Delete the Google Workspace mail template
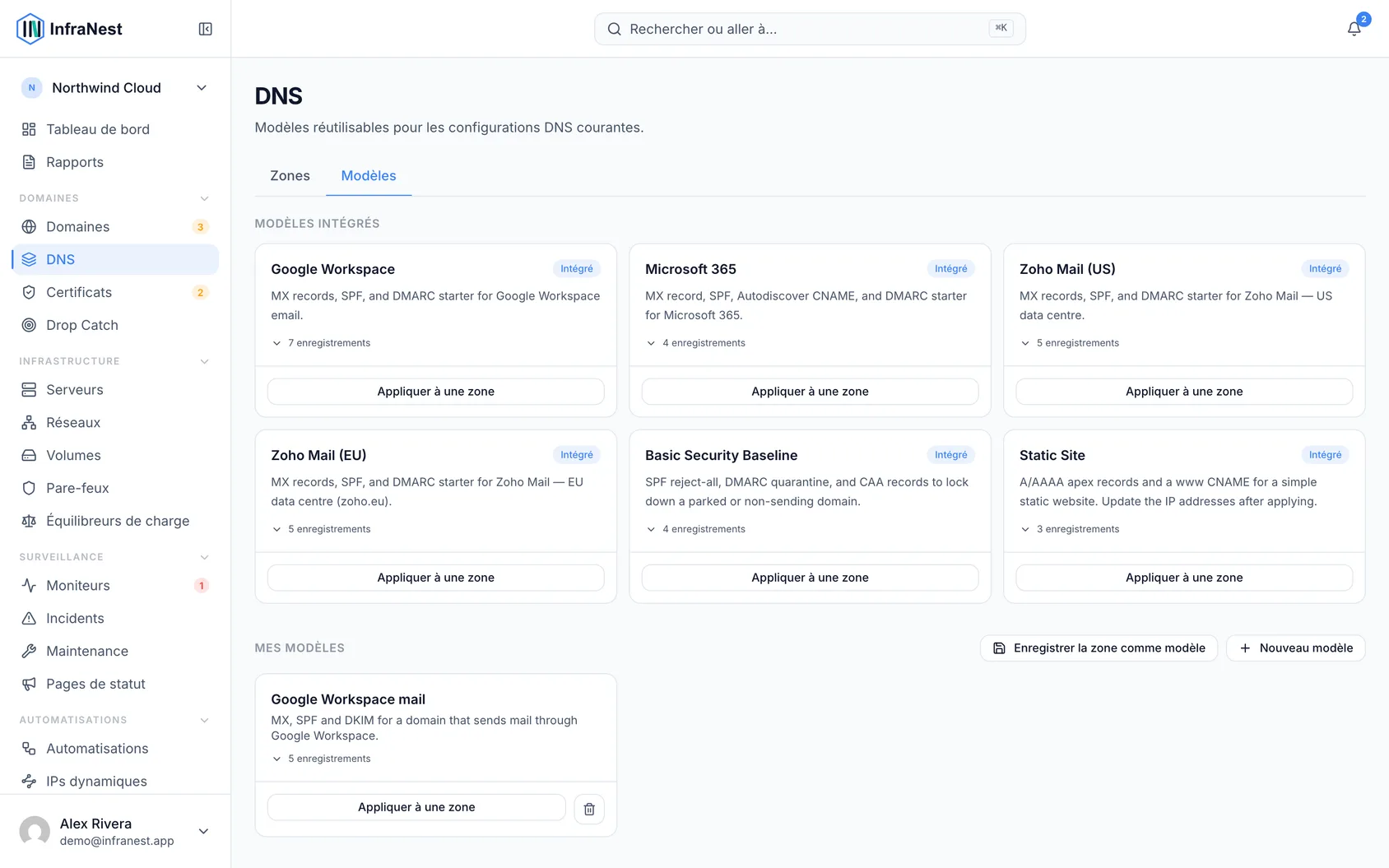This screenshot has width=1389, height=868. 589,809
